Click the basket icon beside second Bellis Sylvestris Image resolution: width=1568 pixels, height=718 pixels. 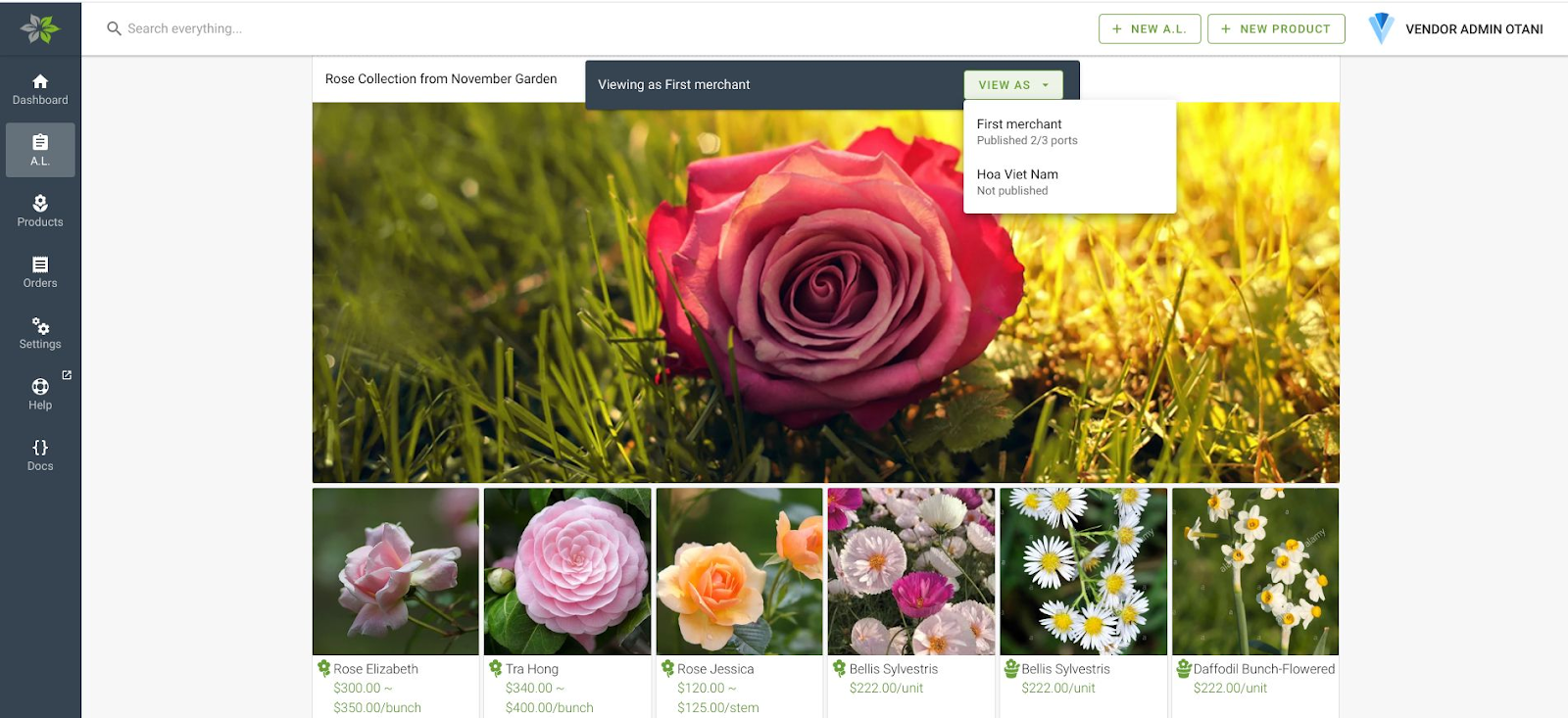1011,668
